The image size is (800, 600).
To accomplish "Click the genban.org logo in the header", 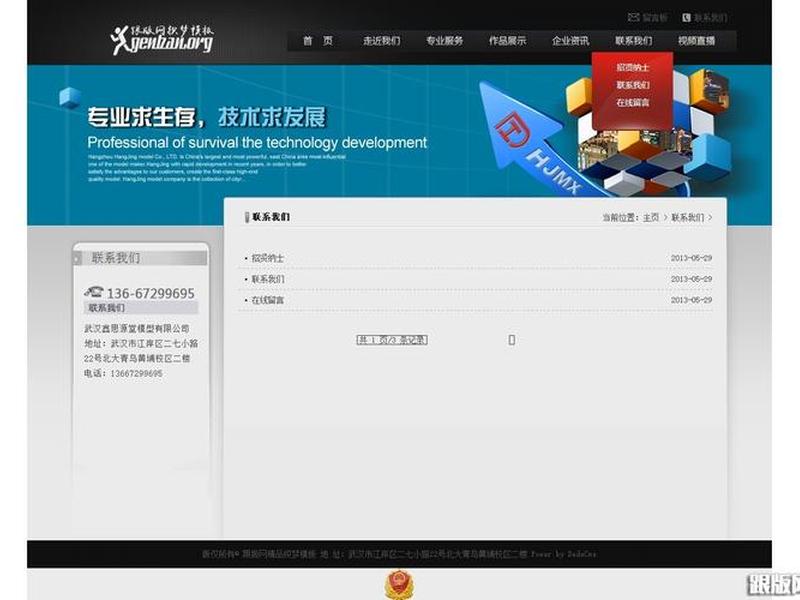I will (162, 39).
